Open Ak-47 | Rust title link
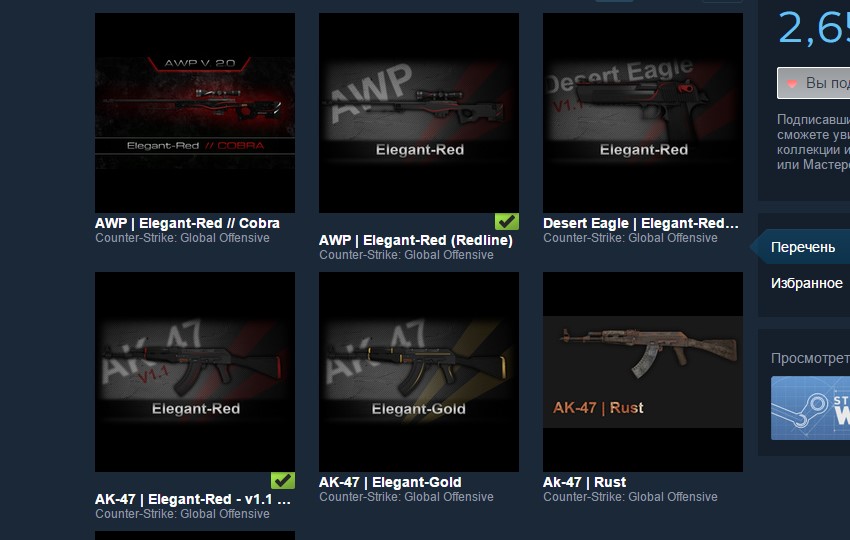 [584, 482]
